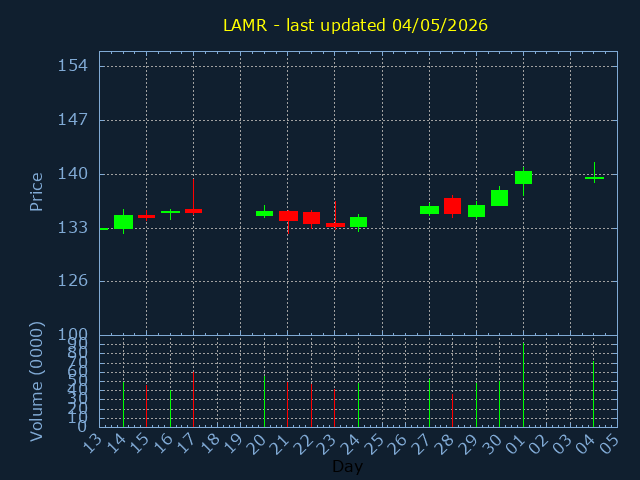Click the green volume bar on day 30
The image size is (640, 480).
[499, 404]
